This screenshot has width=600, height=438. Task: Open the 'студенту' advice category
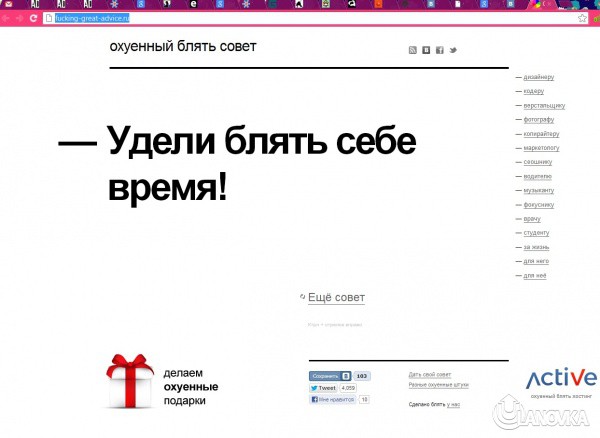(x=536, y=232)
